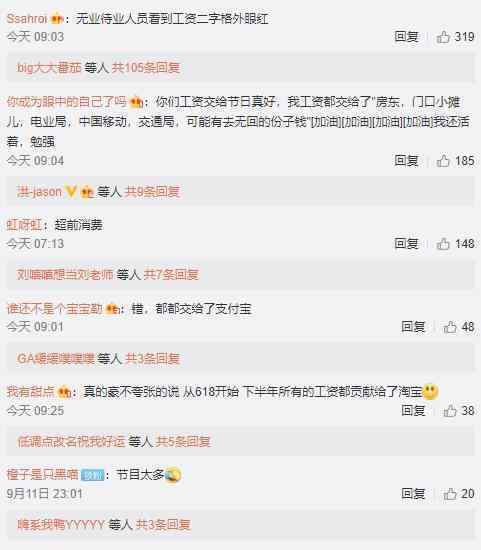Image resolution: width=481 pixels, height=550 pixels.
Task: Open 我有甜点's profile
Action: pyautogui.click(x=31, y=391)
